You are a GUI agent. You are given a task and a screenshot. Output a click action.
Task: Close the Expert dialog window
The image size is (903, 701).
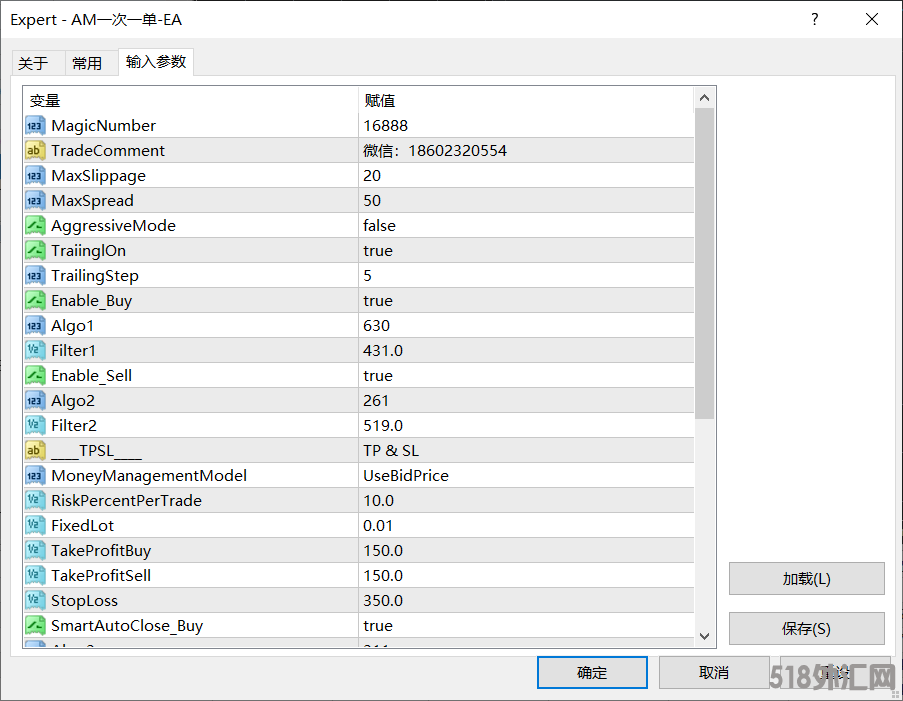tap(872, 19)
